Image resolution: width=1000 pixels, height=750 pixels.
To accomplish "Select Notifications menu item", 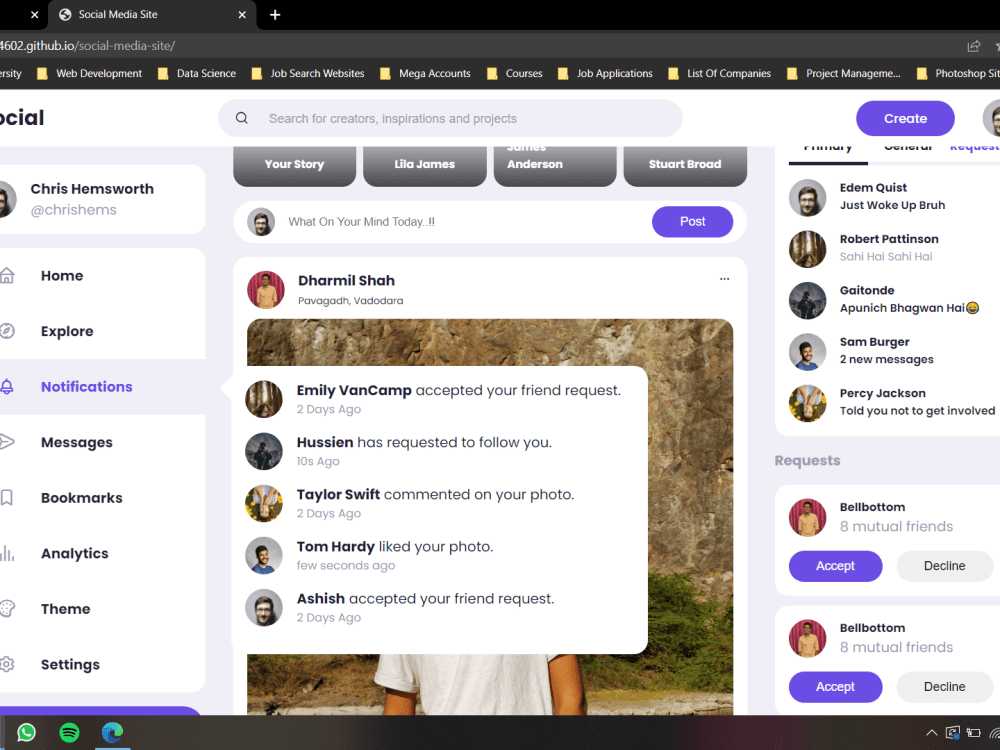I will [87, 386].
